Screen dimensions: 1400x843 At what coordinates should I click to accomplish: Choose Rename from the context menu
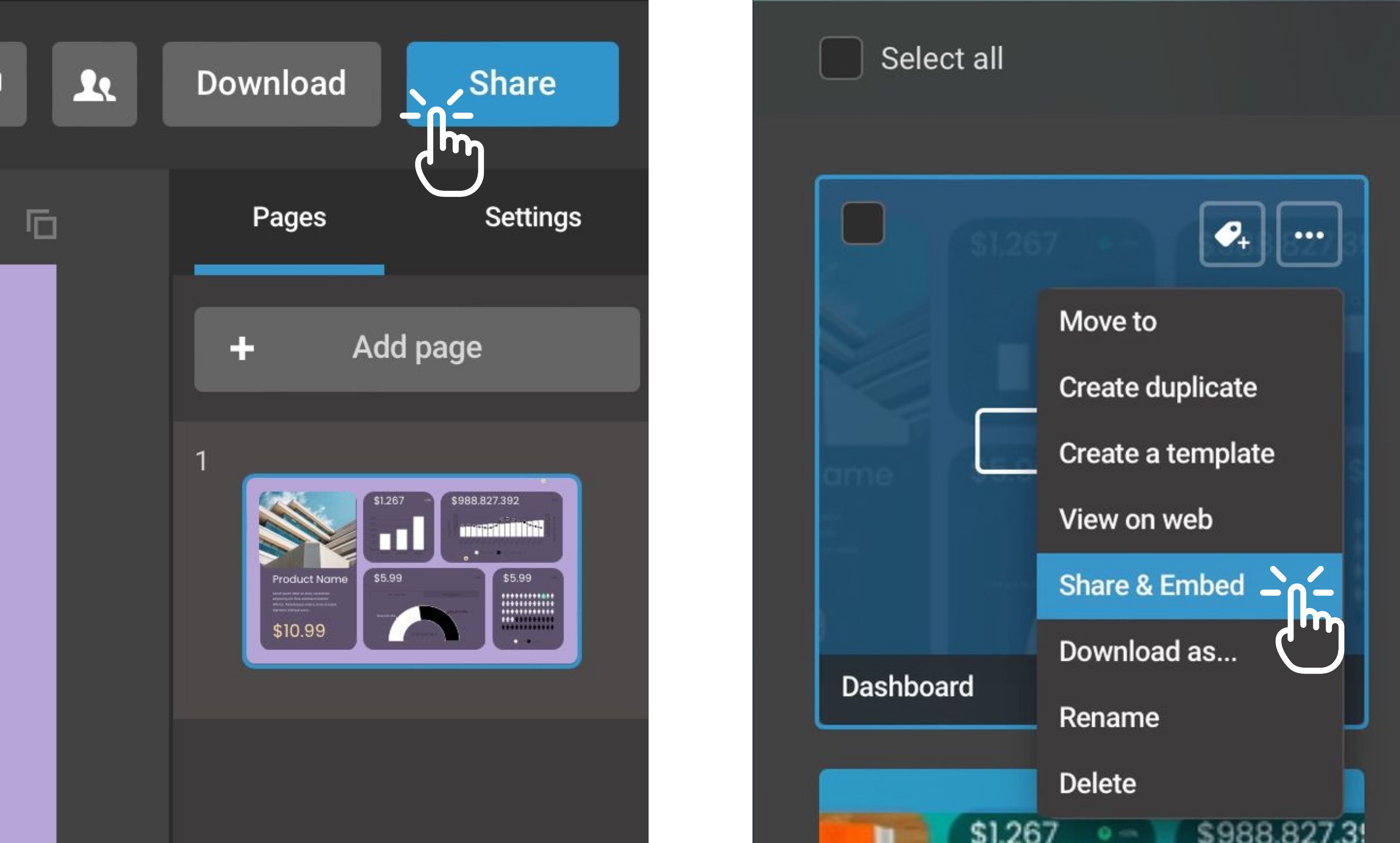[1109, 718]
